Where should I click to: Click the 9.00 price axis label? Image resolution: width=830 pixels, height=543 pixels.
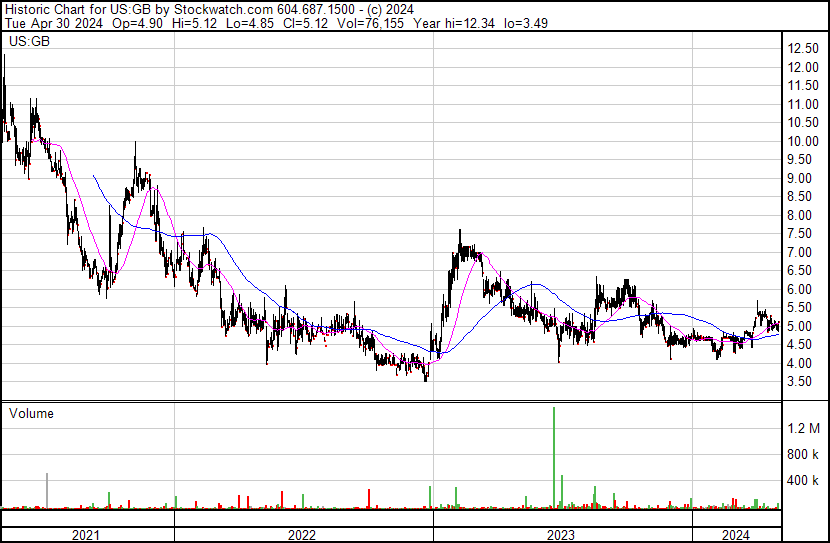(x=799, y=178)
